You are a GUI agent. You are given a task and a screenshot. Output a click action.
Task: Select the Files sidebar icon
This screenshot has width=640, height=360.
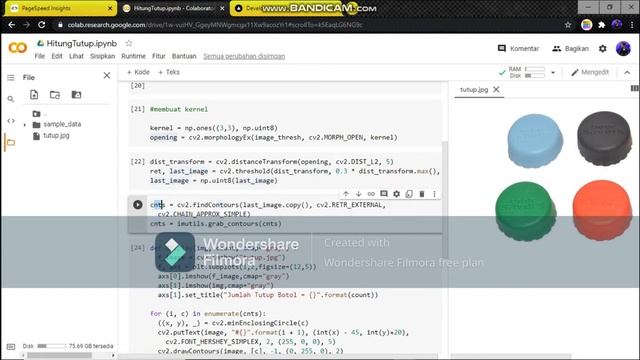[x=11, y=142]
